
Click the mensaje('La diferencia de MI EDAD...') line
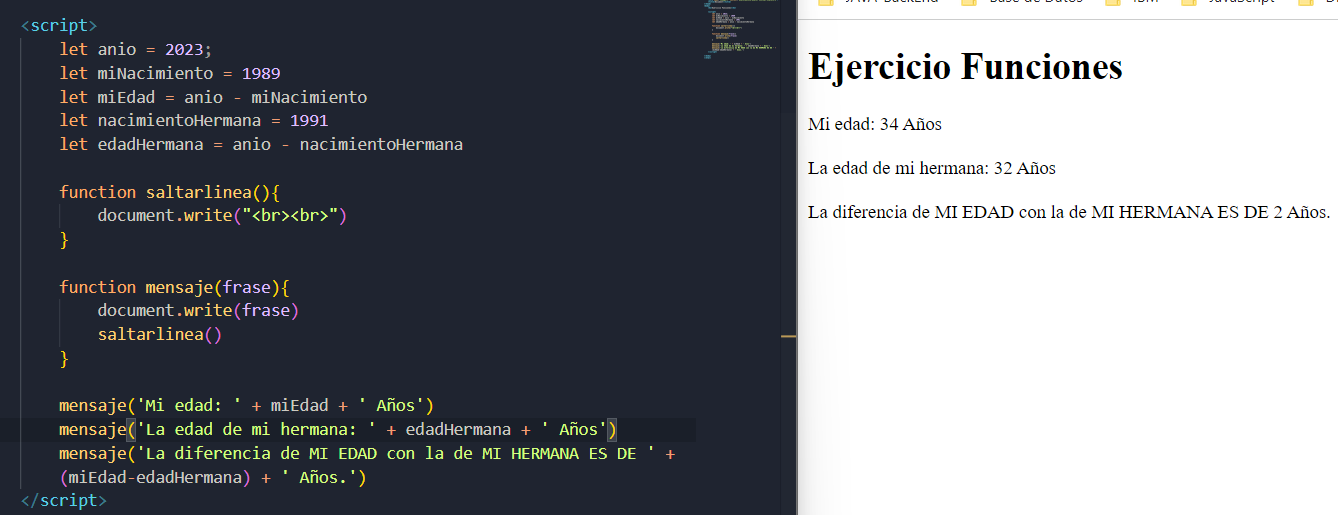click(x=368, y=454)
